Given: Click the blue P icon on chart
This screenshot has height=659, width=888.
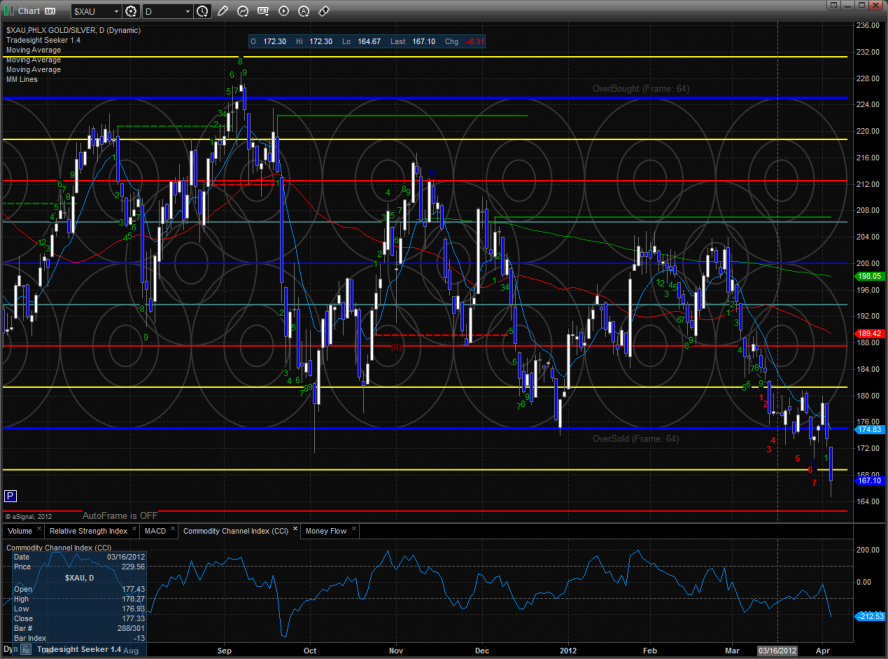Looking at the screenshot, I should [10, 495].
